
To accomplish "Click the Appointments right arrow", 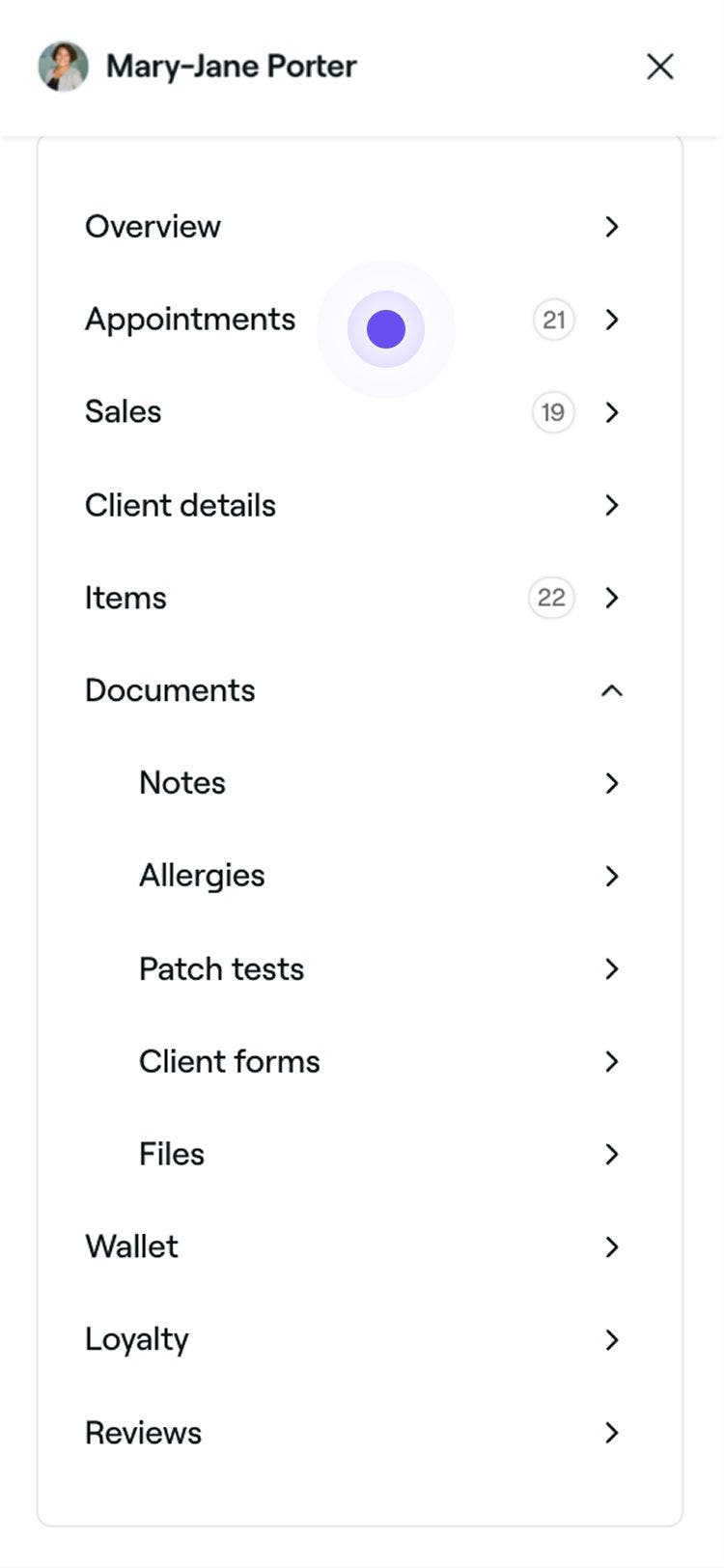I will coord(612,320).
